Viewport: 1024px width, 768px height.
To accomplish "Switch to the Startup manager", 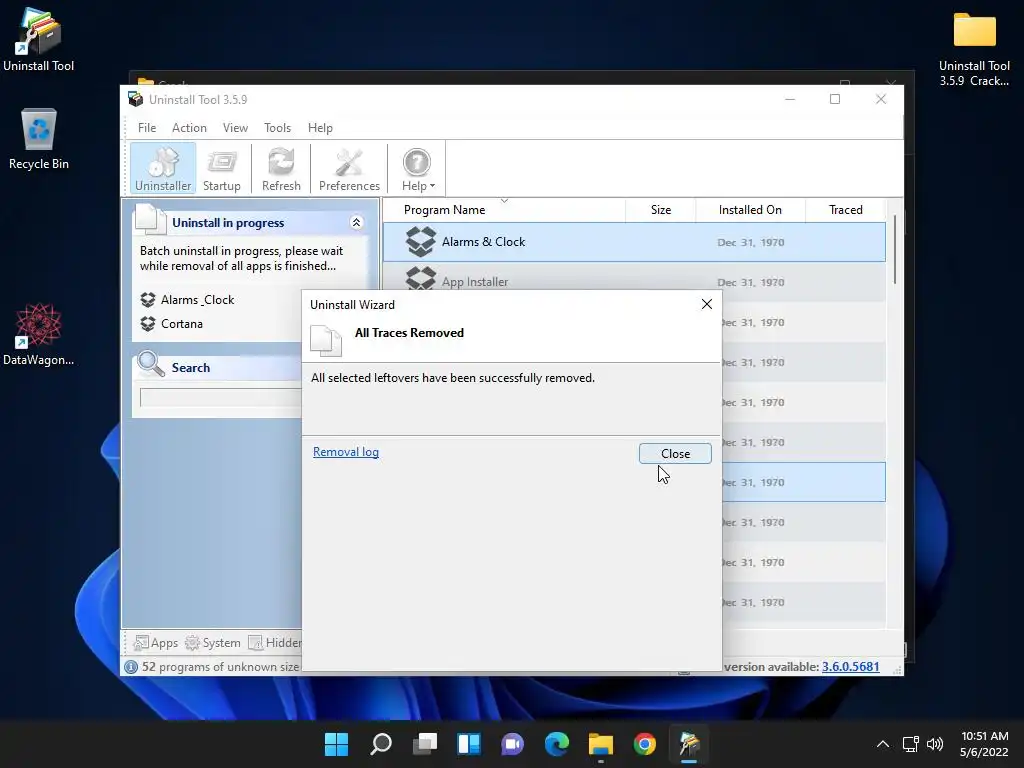I will click(x=222, y=168).
